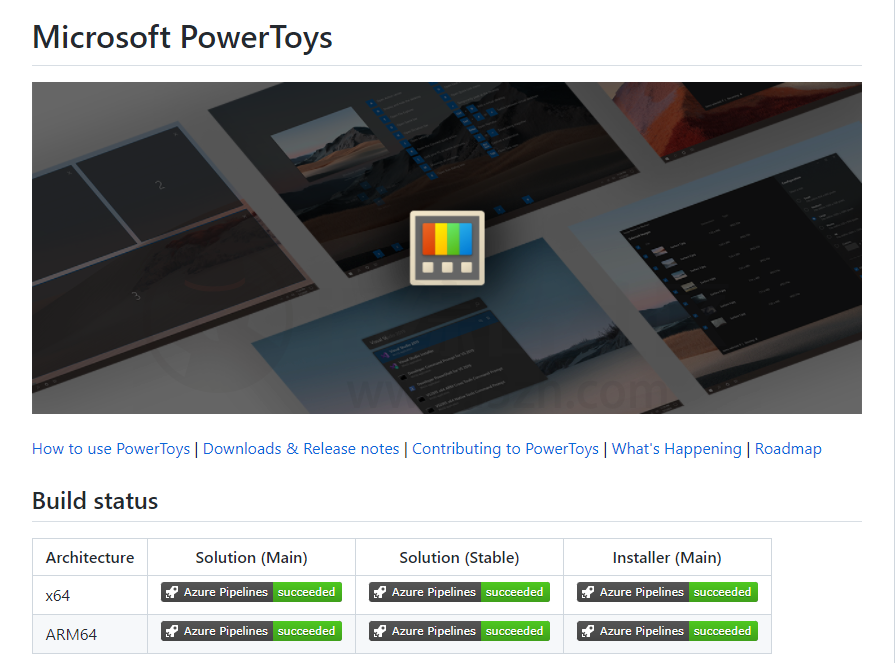Viewport: 895px width, 663px height.
Task: Click the ARM64 row label
Action: pos(71,634)
